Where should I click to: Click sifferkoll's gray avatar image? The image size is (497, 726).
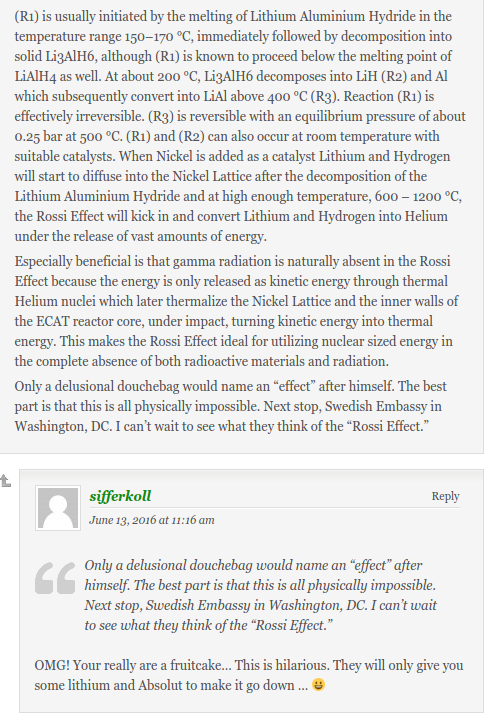click(58, 508)
